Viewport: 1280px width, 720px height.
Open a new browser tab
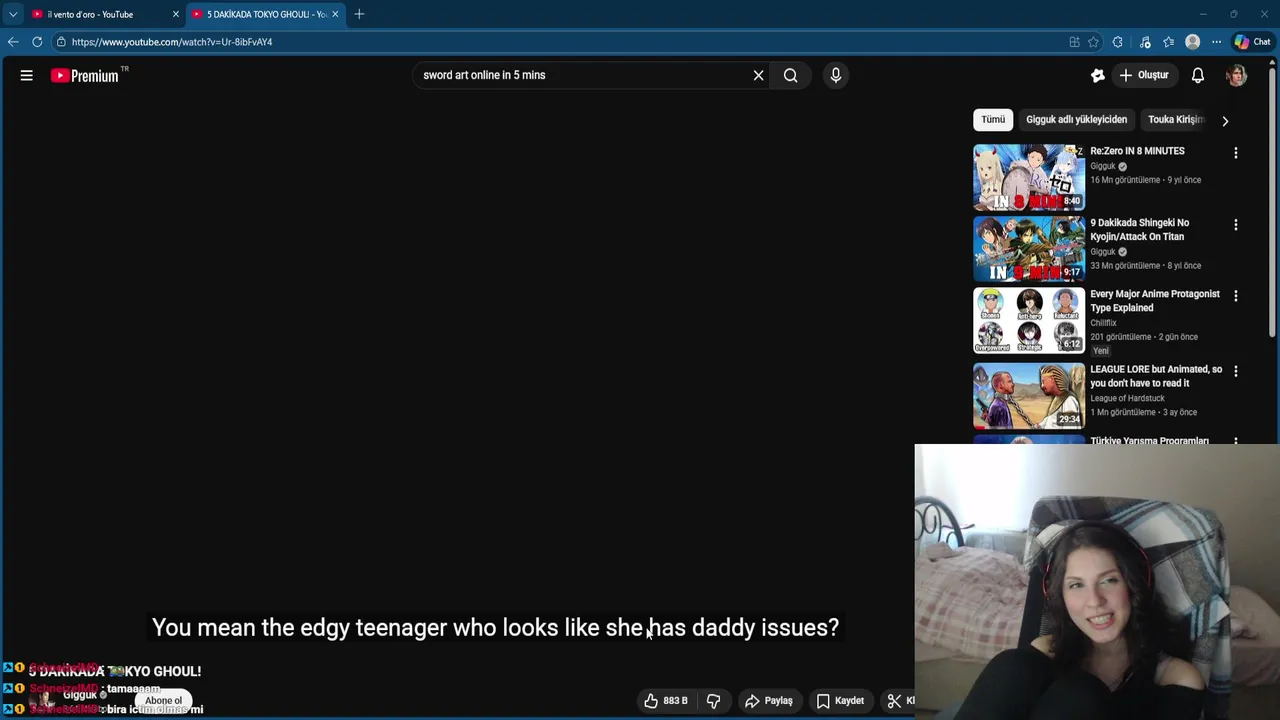(359, 14)
